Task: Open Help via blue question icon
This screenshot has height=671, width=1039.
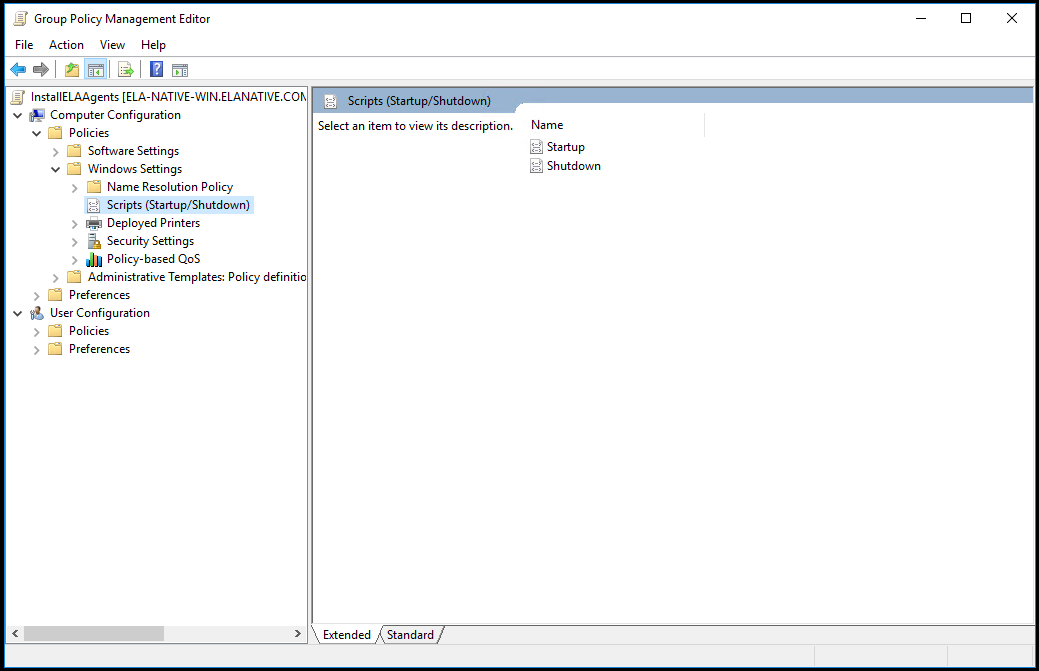Action: [156, 70]
